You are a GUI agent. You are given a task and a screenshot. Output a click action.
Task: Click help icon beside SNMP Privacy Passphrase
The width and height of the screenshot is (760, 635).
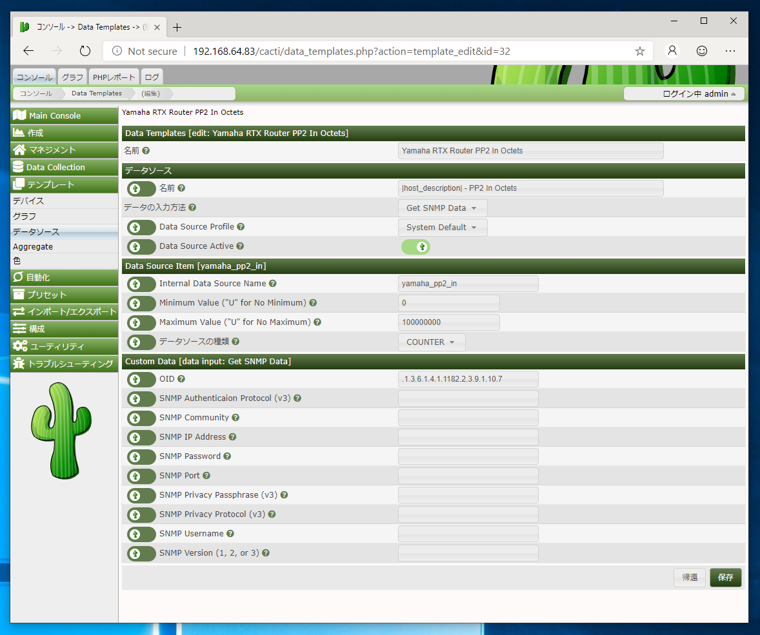click(x=285, y=495)
